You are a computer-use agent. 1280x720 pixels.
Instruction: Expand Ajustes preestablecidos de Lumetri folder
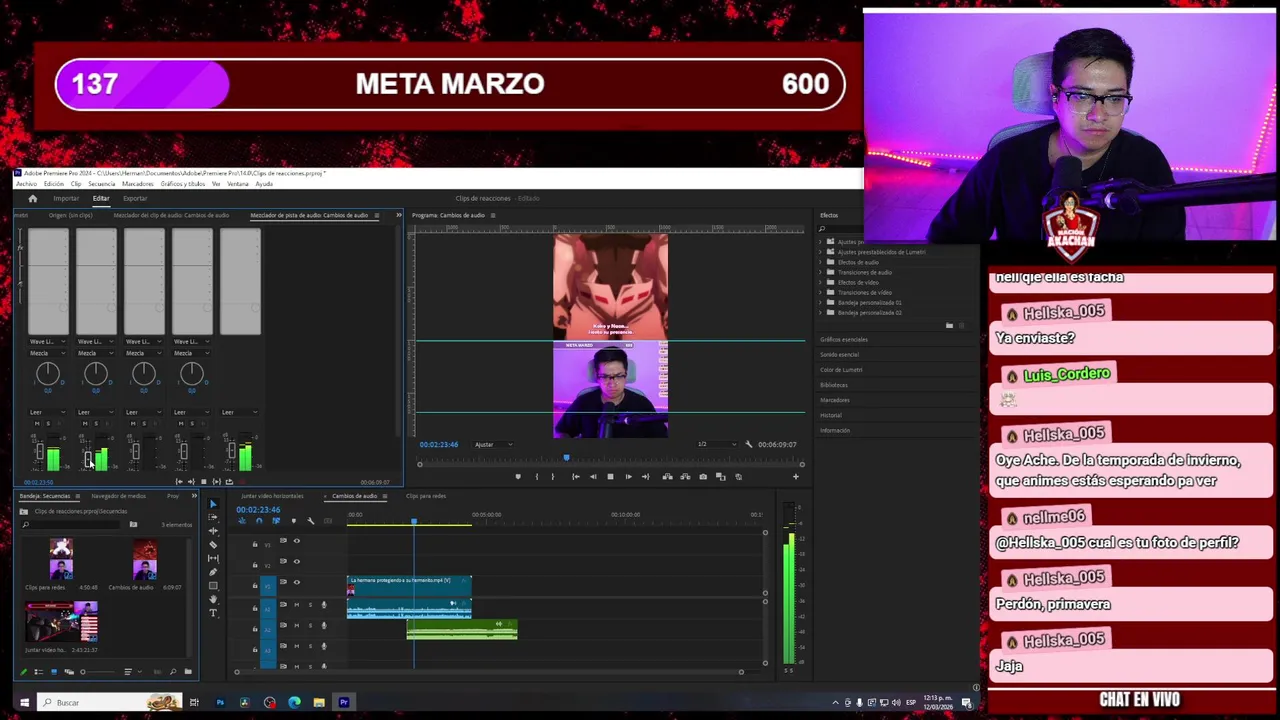pos(821,252)
